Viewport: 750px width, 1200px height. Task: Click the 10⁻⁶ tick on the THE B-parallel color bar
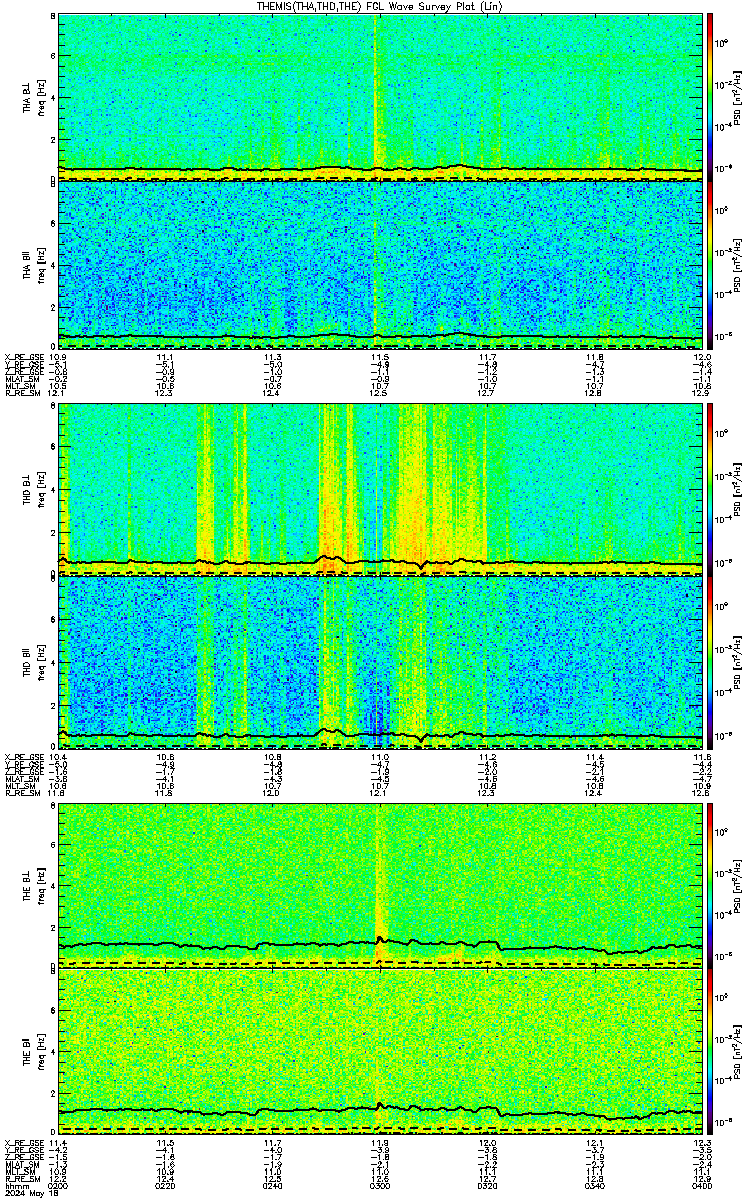pos(722,1121)
